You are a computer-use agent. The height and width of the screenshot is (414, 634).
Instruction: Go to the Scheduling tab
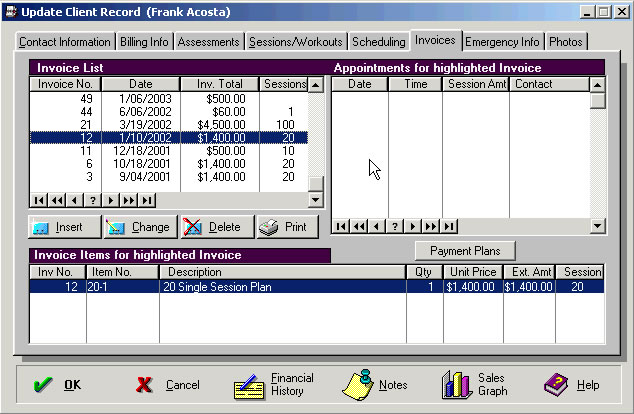click(379, 42)
